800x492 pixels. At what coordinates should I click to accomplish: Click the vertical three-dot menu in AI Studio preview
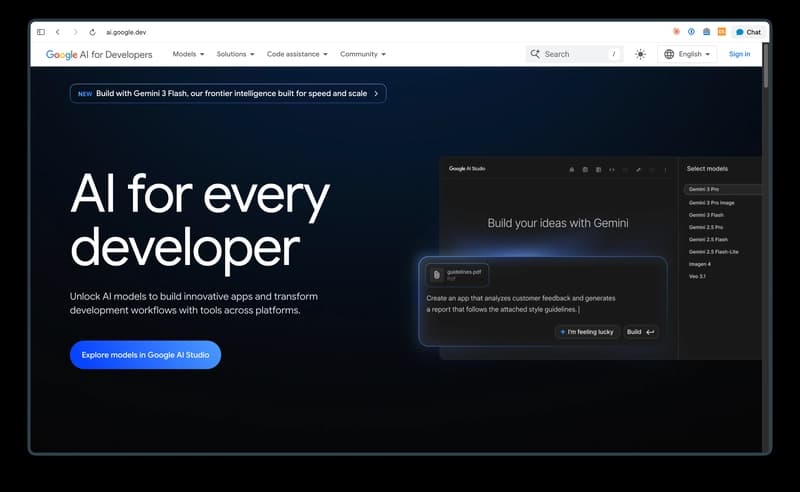point(665,169)
